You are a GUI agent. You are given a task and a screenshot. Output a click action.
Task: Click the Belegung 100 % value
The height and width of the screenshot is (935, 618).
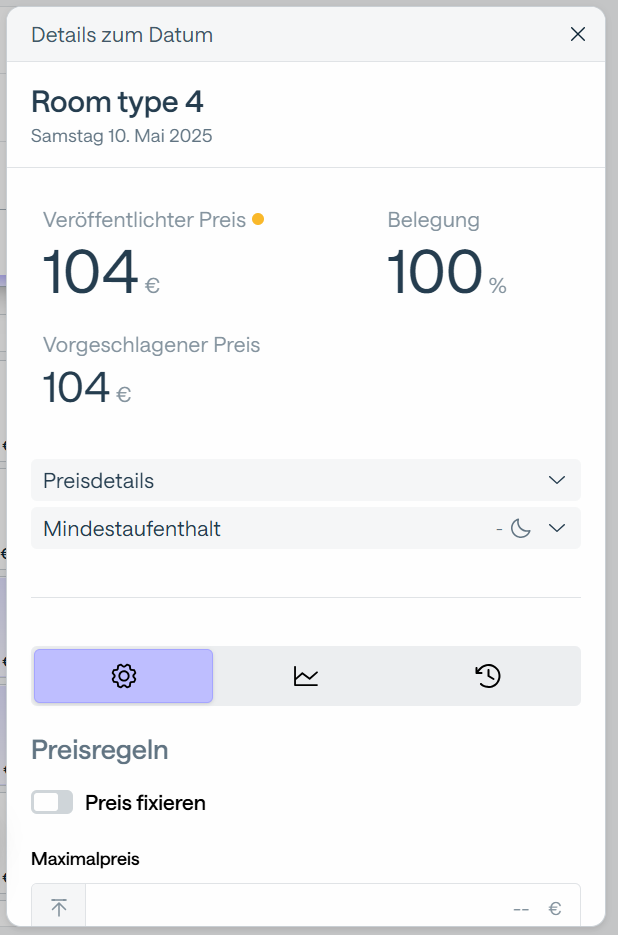446,272
